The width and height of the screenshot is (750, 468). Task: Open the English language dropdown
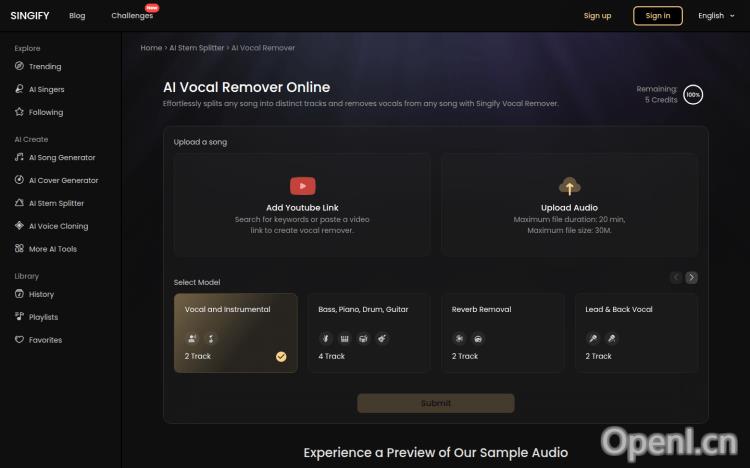tap(716, 16)
